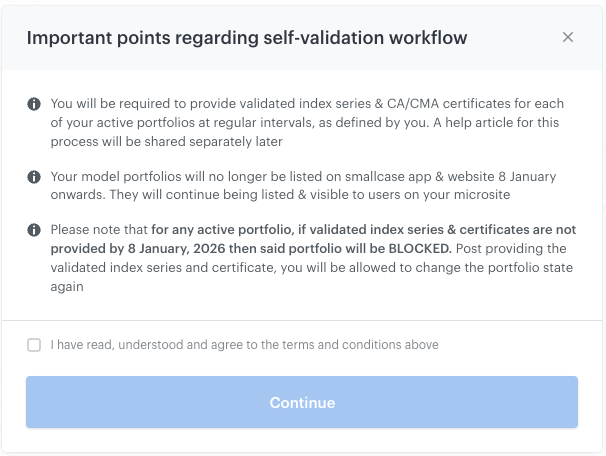The width and height of the screenshot is (606, 456).
Task: Click the info icon beside 'Please note' point
Action: 34,231
